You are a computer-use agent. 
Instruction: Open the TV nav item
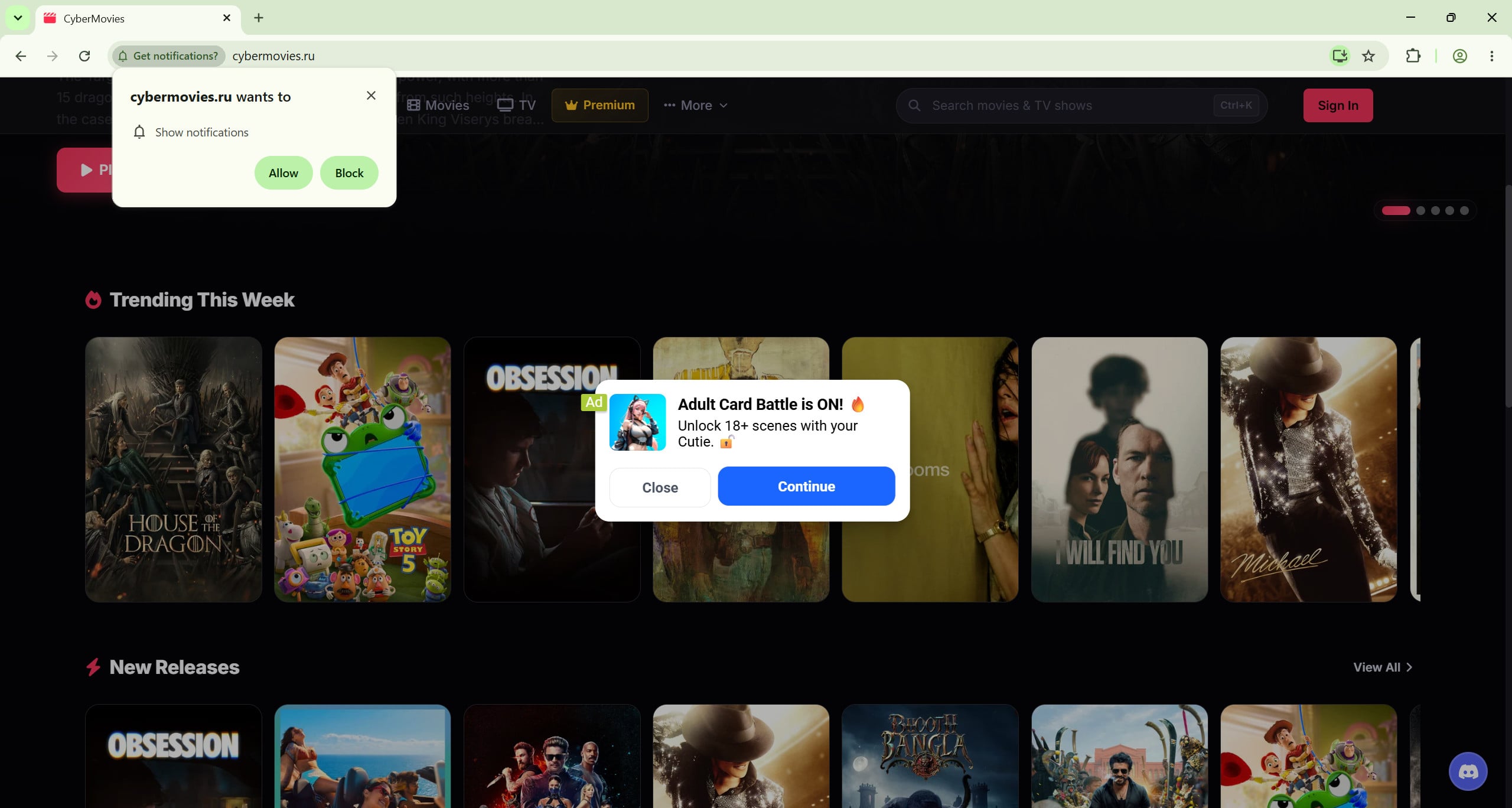[x=516, y=105]
